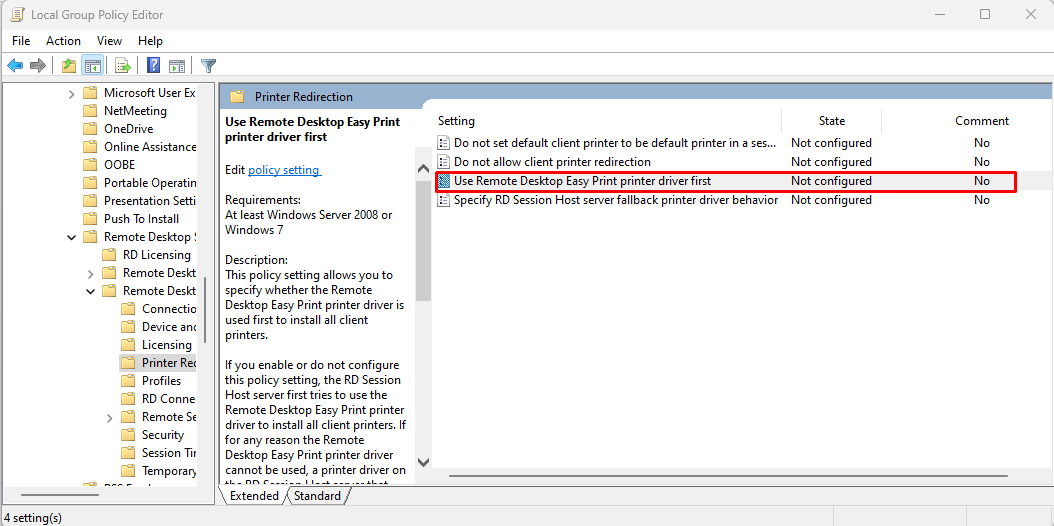Click the icon beside Do not set default client printer

pos(443,142)
